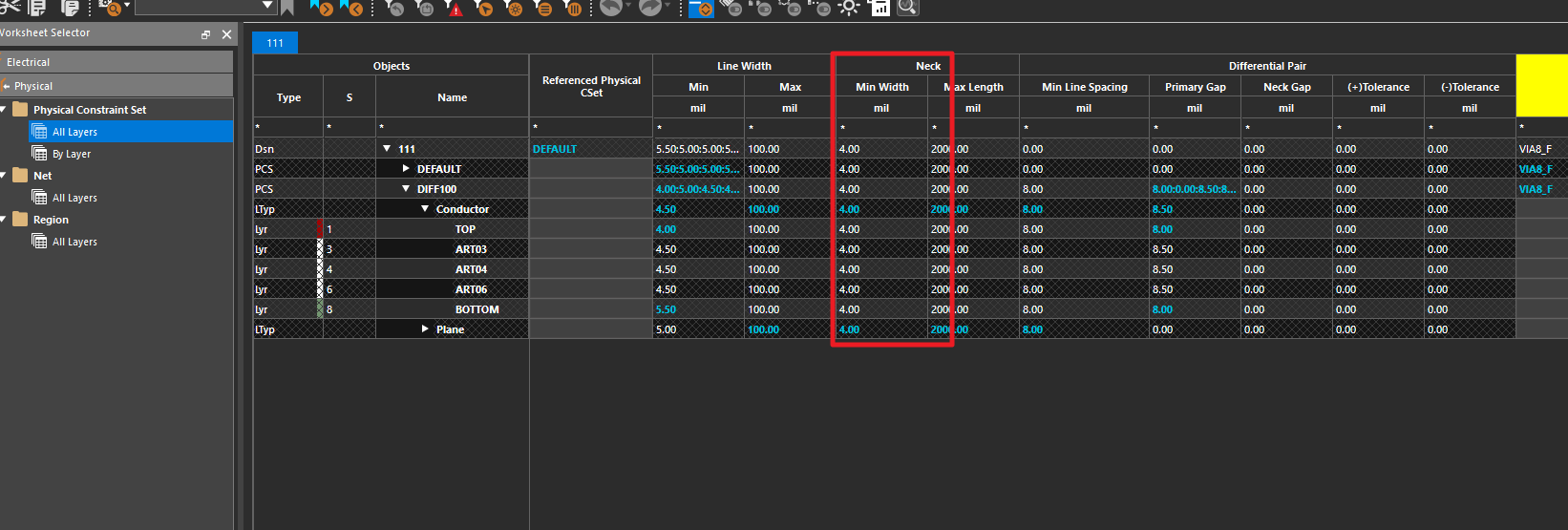Click DIFF100 row Primary Gap value

coord(1195,189)
